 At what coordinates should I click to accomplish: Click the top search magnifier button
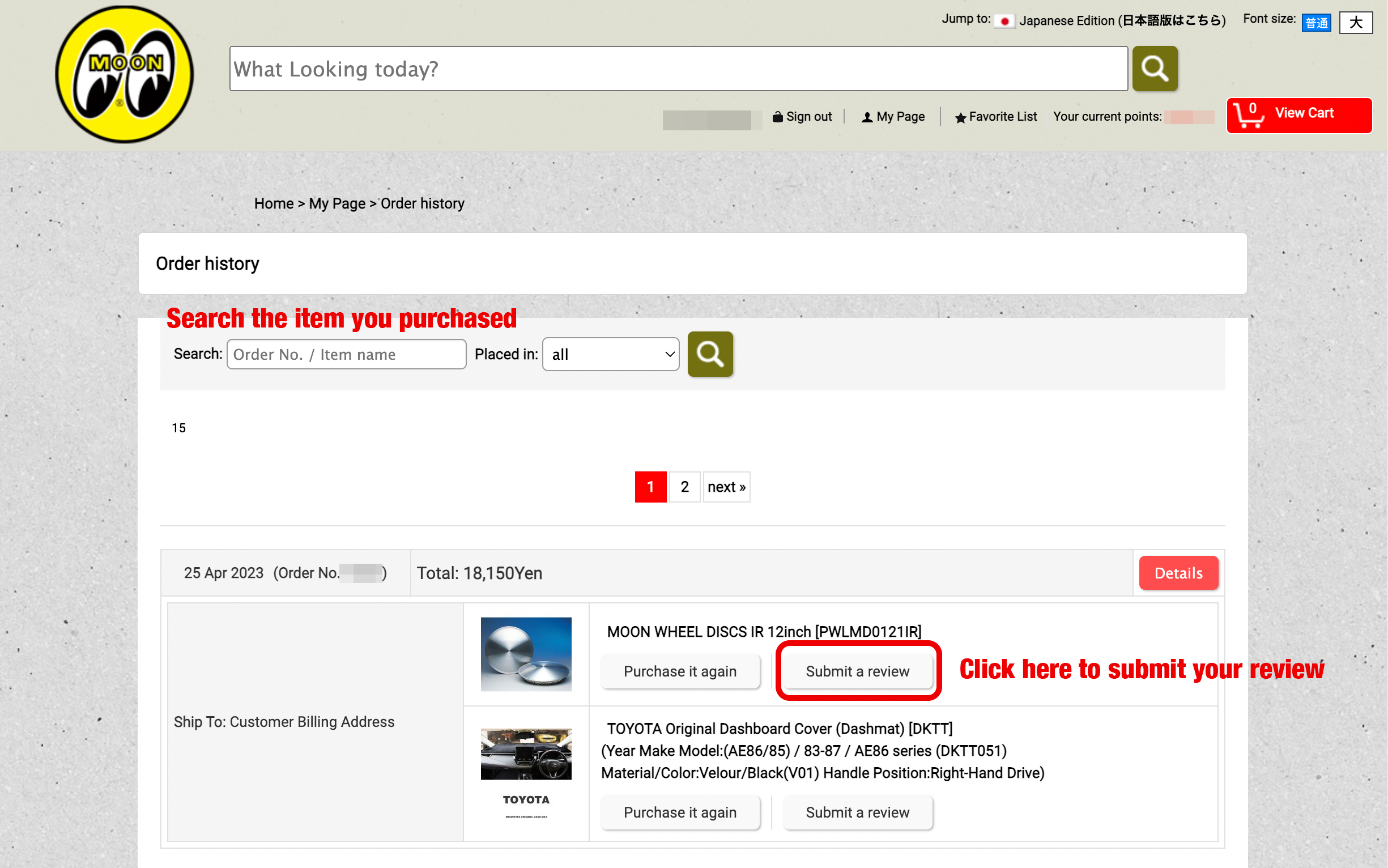1155,69
